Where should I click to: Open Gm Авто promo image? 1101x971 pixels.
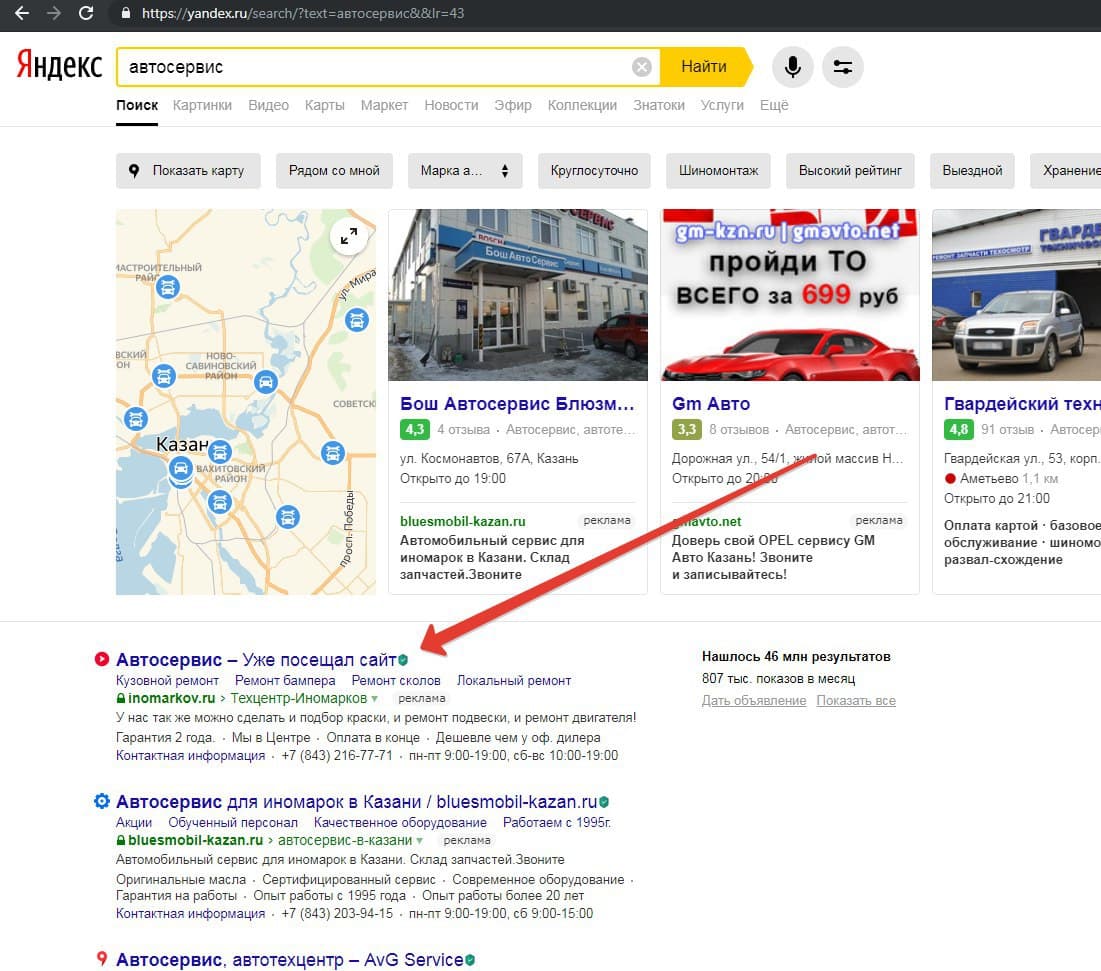[x=790, y=295]
